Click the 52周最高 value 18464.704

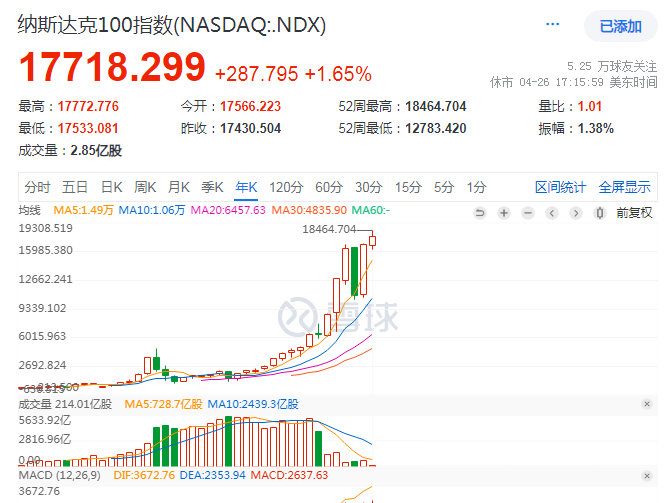(436, 106)
